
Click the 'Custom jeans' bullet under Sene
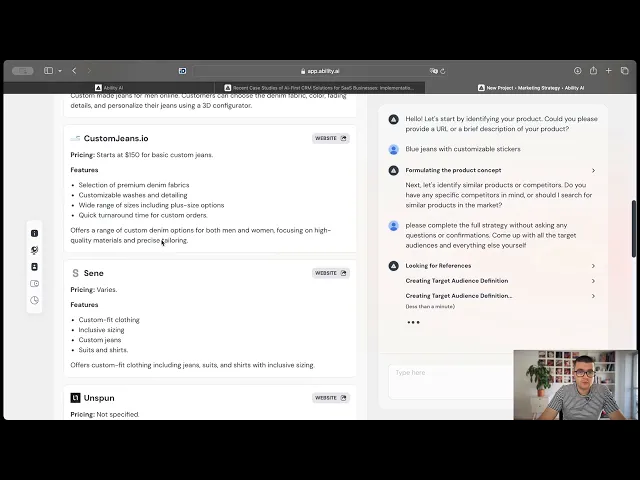[x=100, y=340]
